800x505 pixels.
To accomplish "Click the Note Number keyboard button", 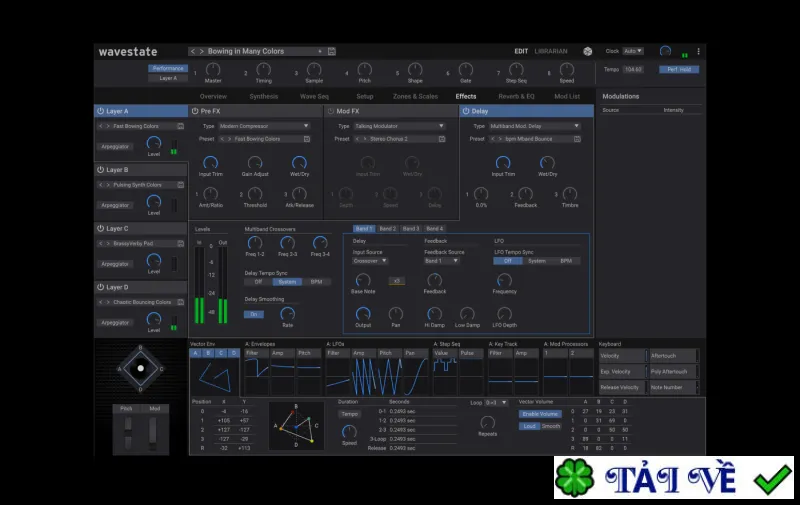I will pyautogui.click(x=673, y=387).
